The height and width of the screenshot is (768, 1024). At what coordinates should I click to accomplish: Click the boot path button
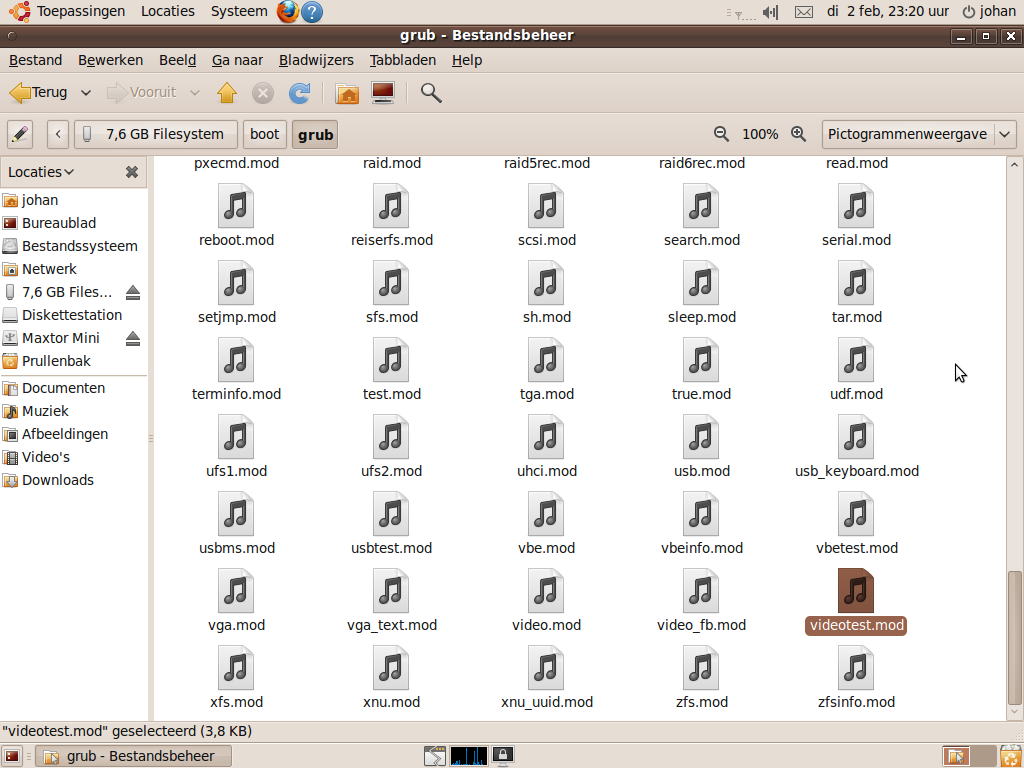point(265,134)
